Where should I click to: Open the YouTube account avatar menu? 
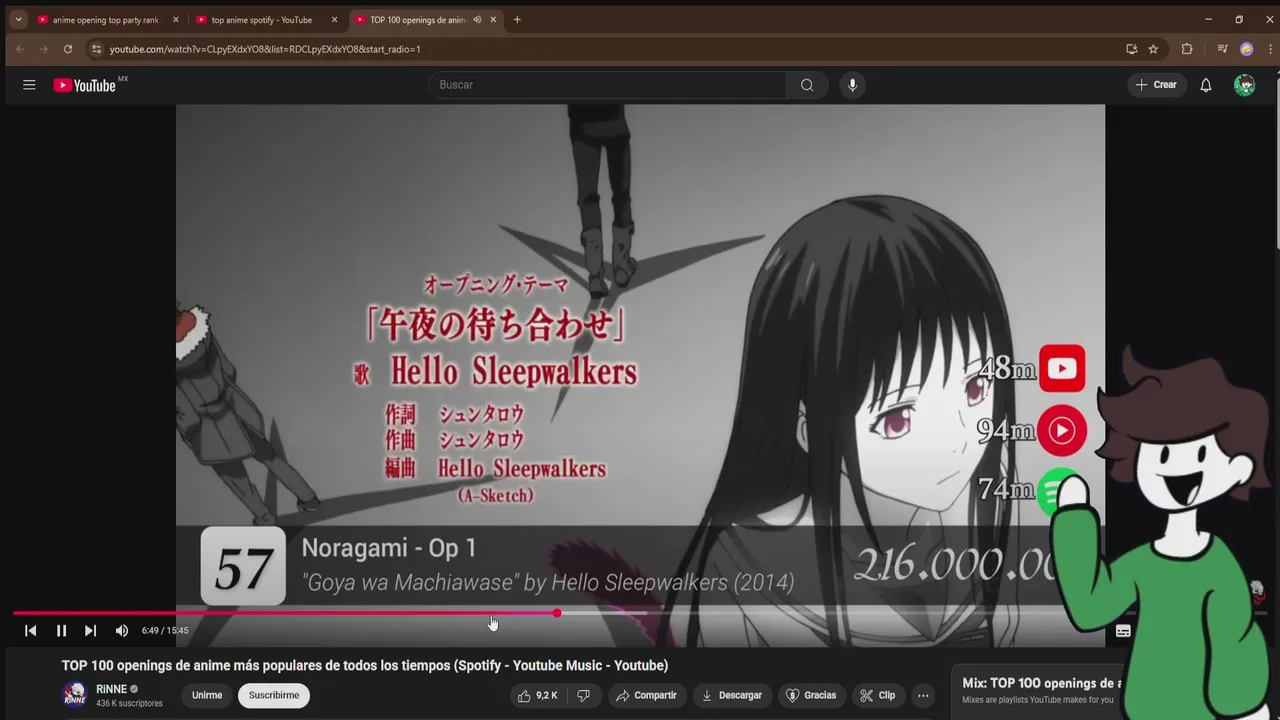(x=1244, y=85)
